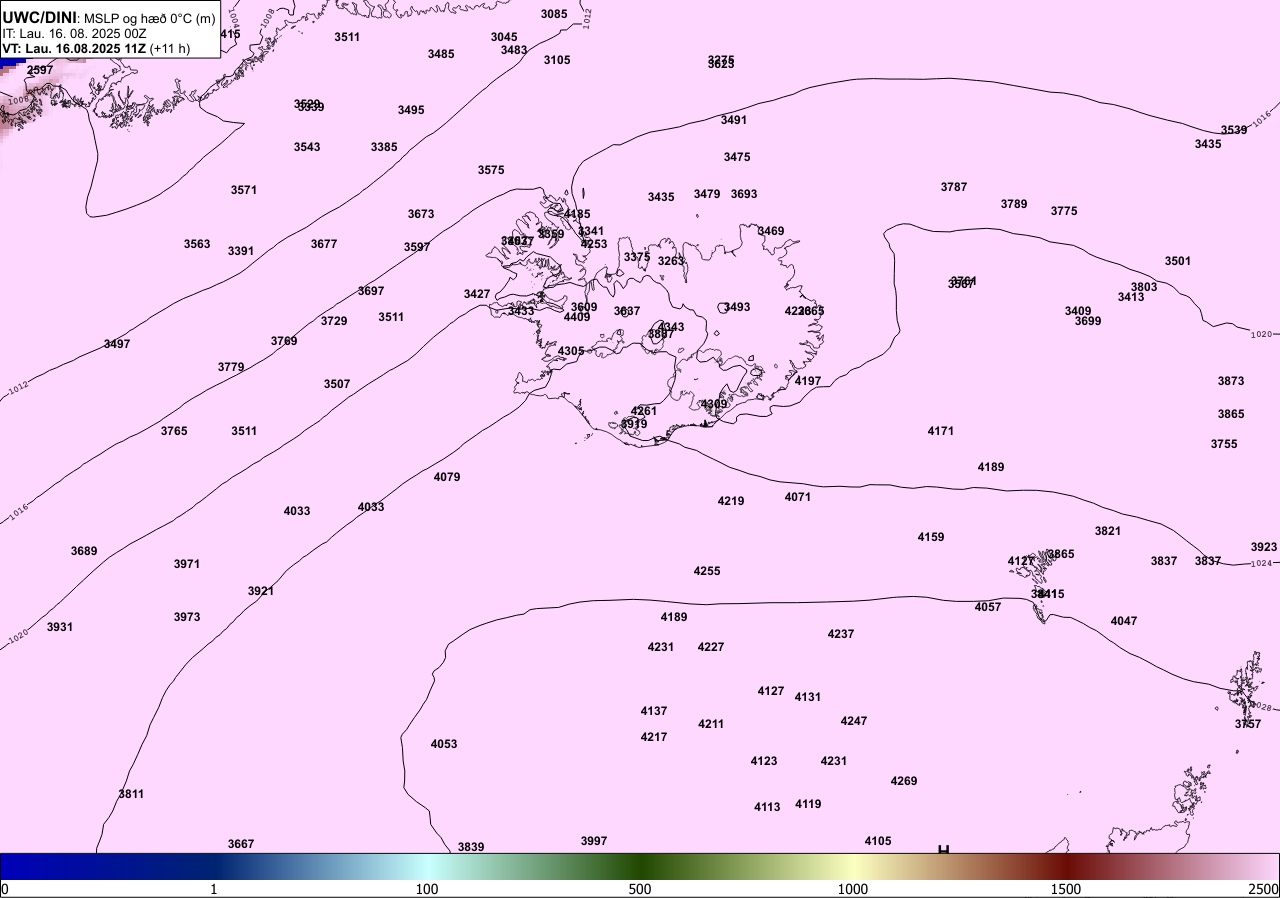1280x898 pixels.
Task: Click the height value 3921
Action: [261, 591]
